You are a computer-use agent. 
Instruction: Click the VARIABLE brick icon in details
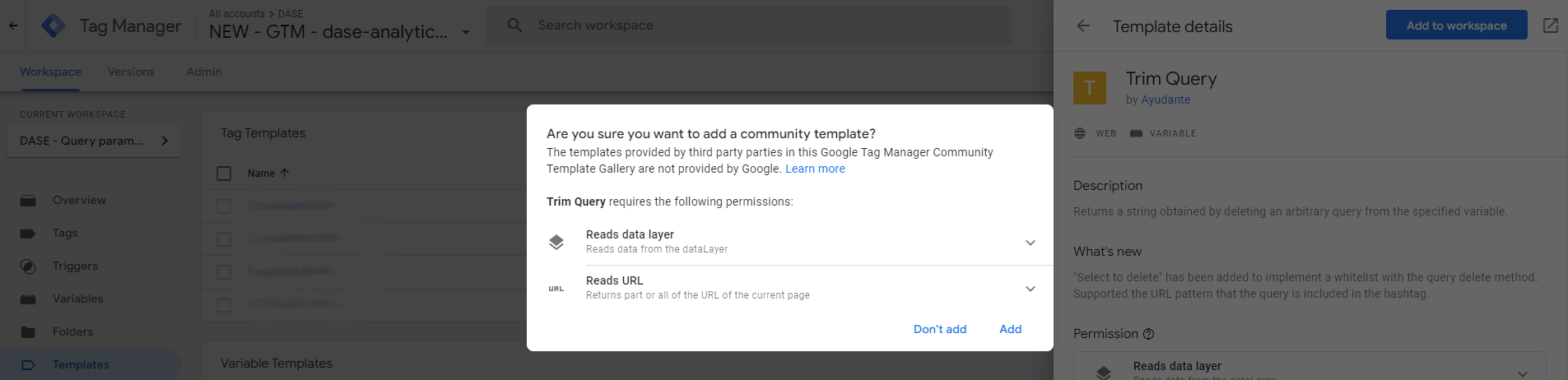[1136, 133]
